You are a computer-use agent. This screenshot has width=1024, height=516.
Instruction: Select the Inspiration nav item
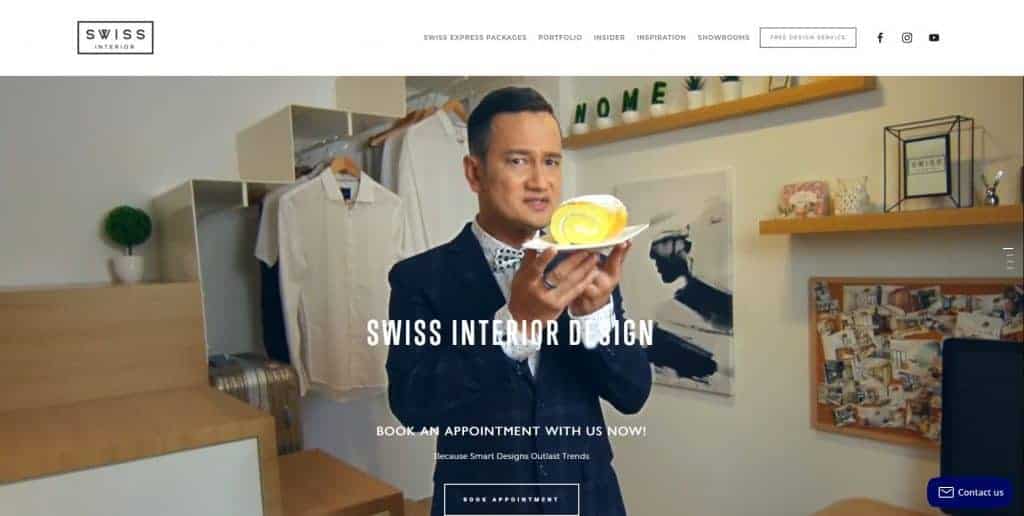[661, 38]
